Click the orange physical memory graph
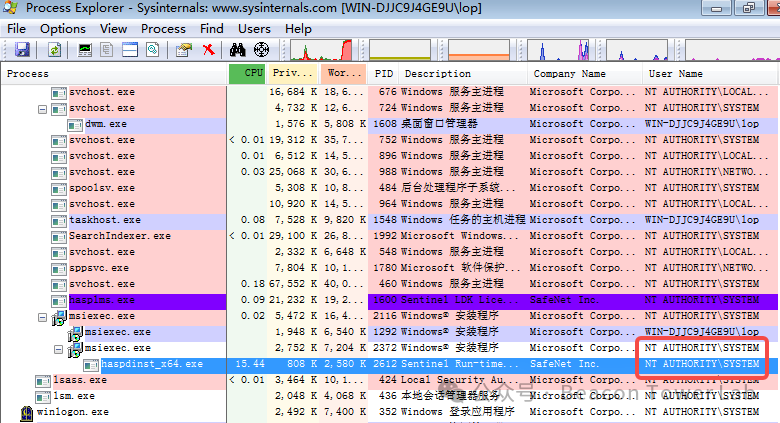The image size is (780, 423). (x=479, y=50)
